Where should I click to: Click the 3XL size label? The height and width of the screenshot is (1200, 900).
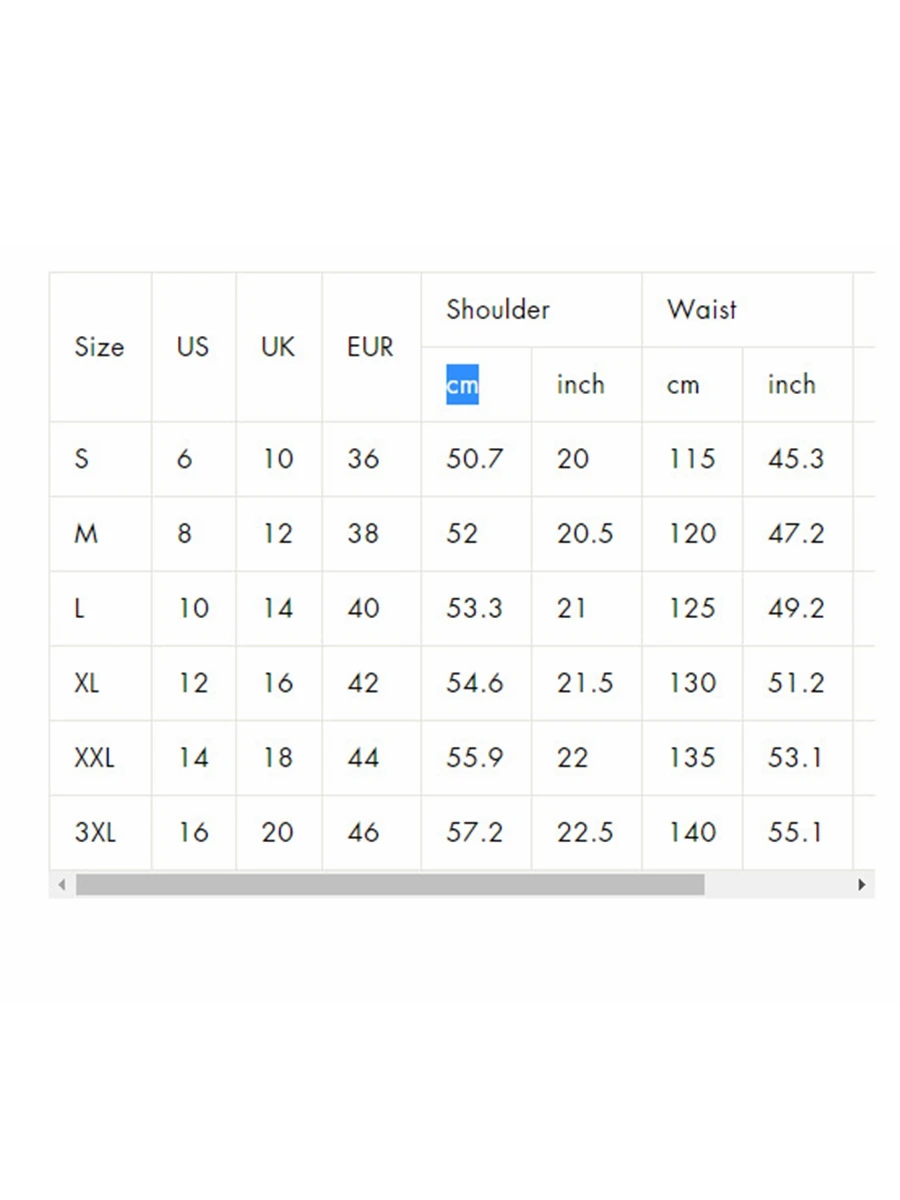95,832
